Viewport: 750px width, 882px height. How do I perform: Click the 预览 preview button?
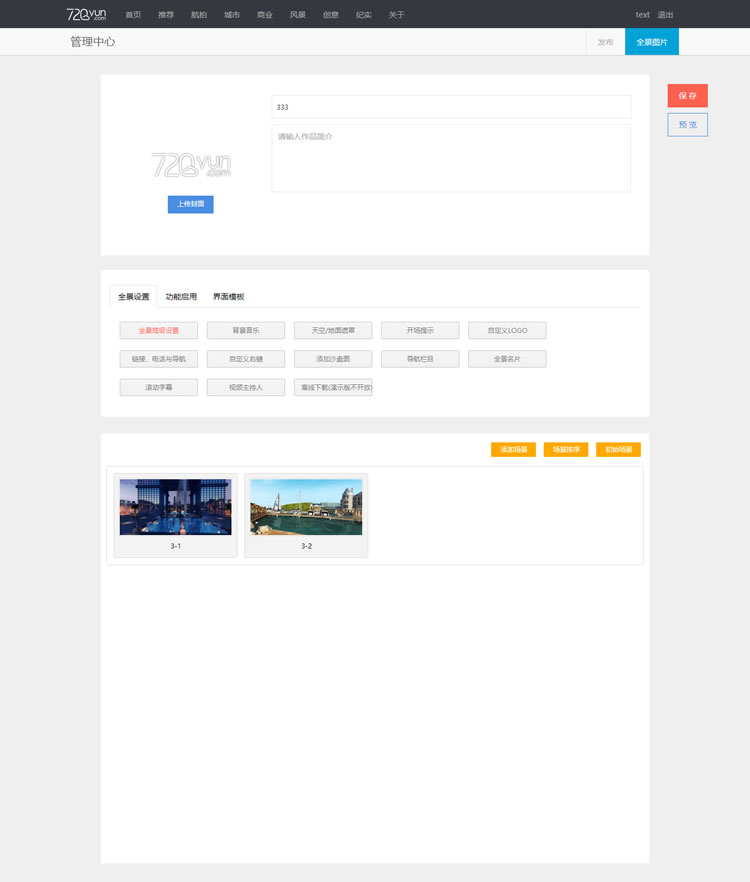[x=688, y=124]
